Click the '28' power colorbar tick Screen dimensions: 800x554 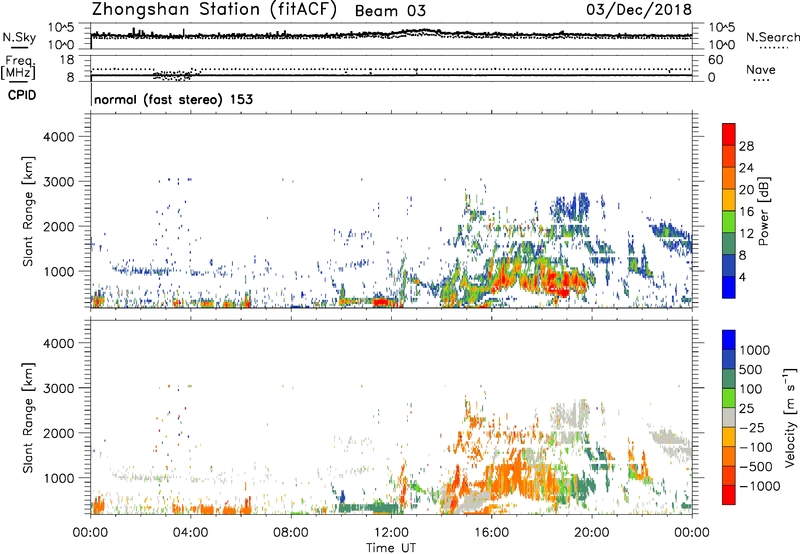tap(746, 146)
